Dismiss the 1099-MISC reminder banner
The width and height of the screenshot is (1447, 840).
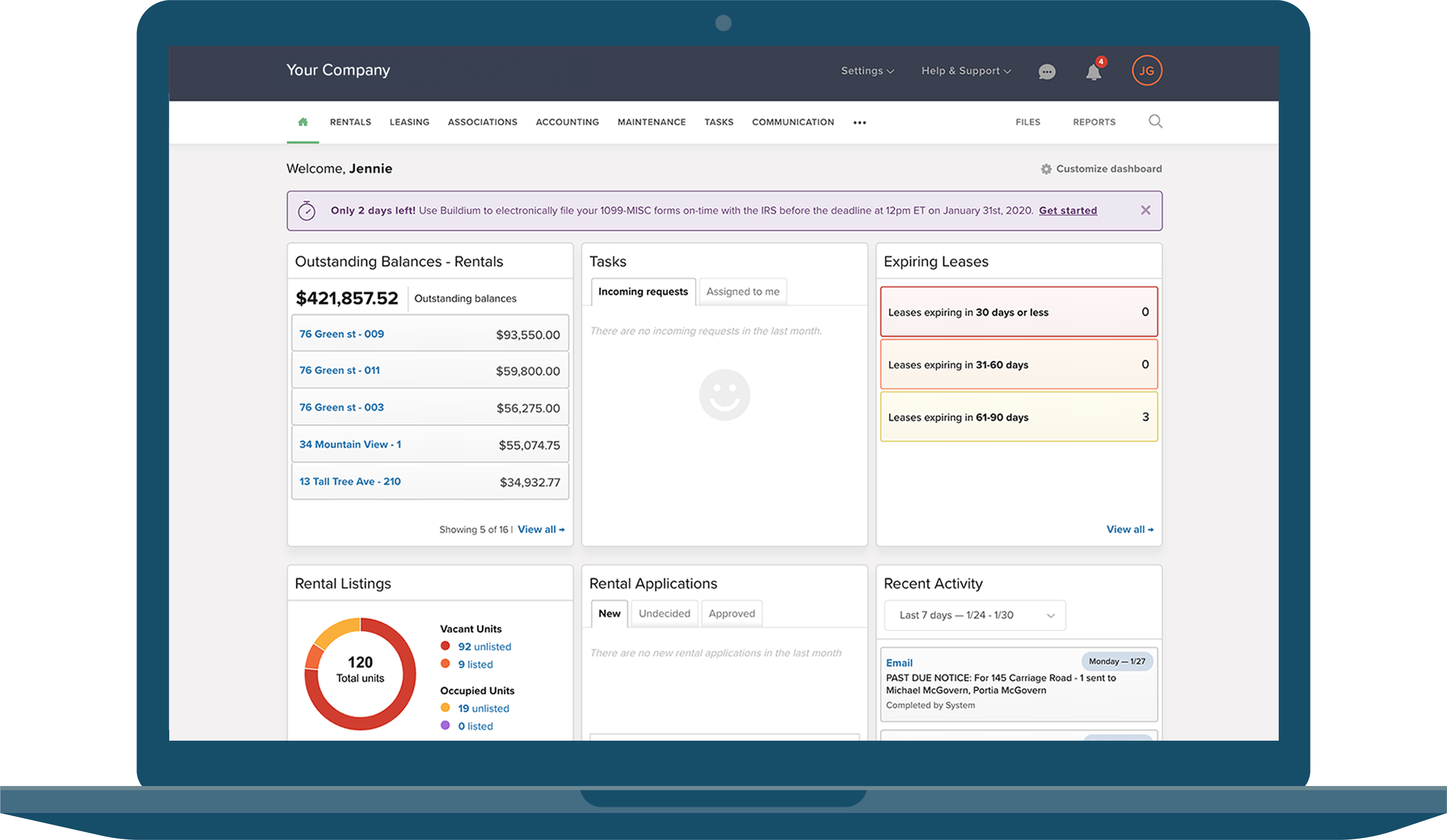[1146, 210]
